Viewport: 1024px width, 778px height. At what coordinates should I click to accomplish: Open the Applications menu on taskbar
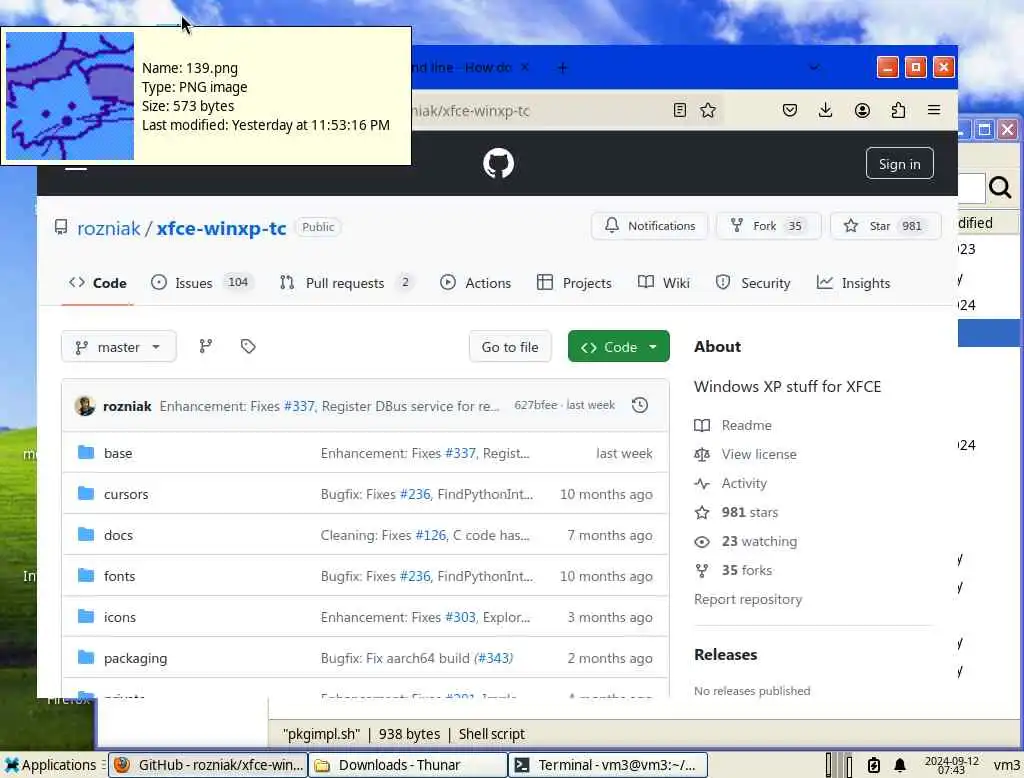[x=50, y=765]
